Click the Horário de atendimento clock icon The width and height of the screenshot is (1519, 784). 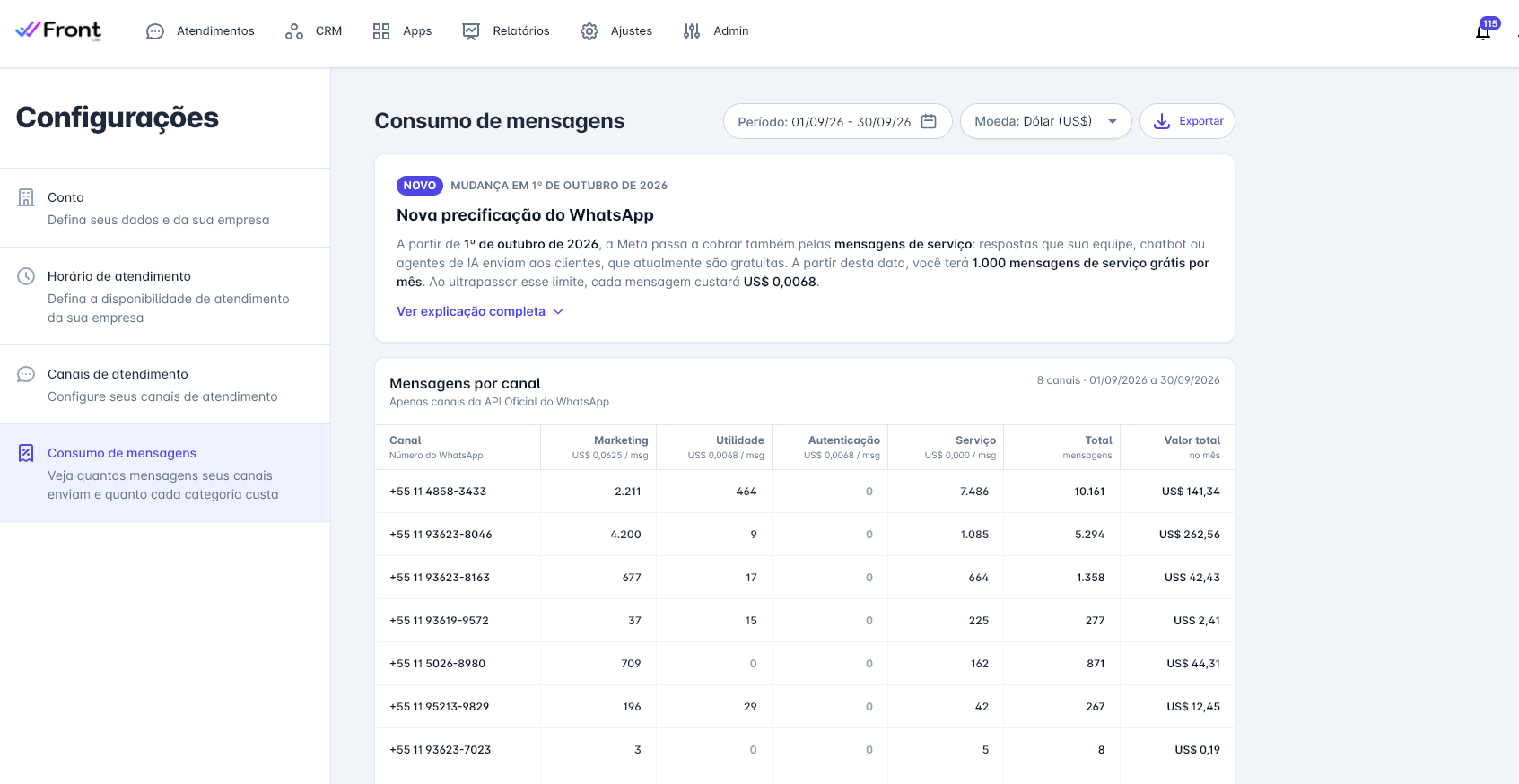[x=26, y=276]
